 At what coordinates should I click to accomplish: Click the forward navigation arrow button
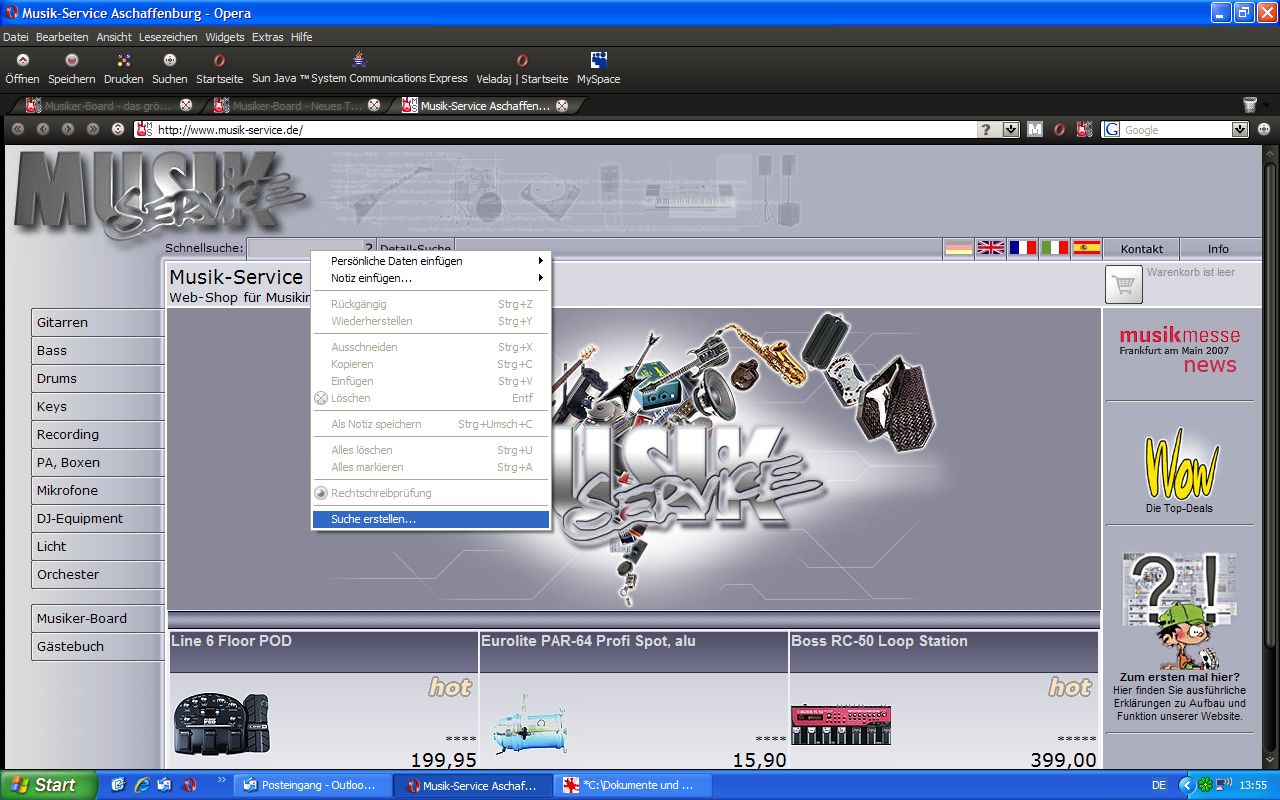tap(68, 129)
